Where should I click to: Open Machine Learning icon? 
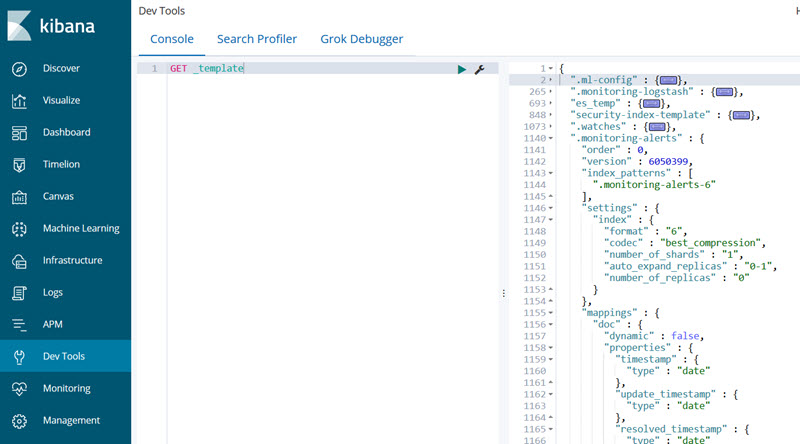pos(19,229)
